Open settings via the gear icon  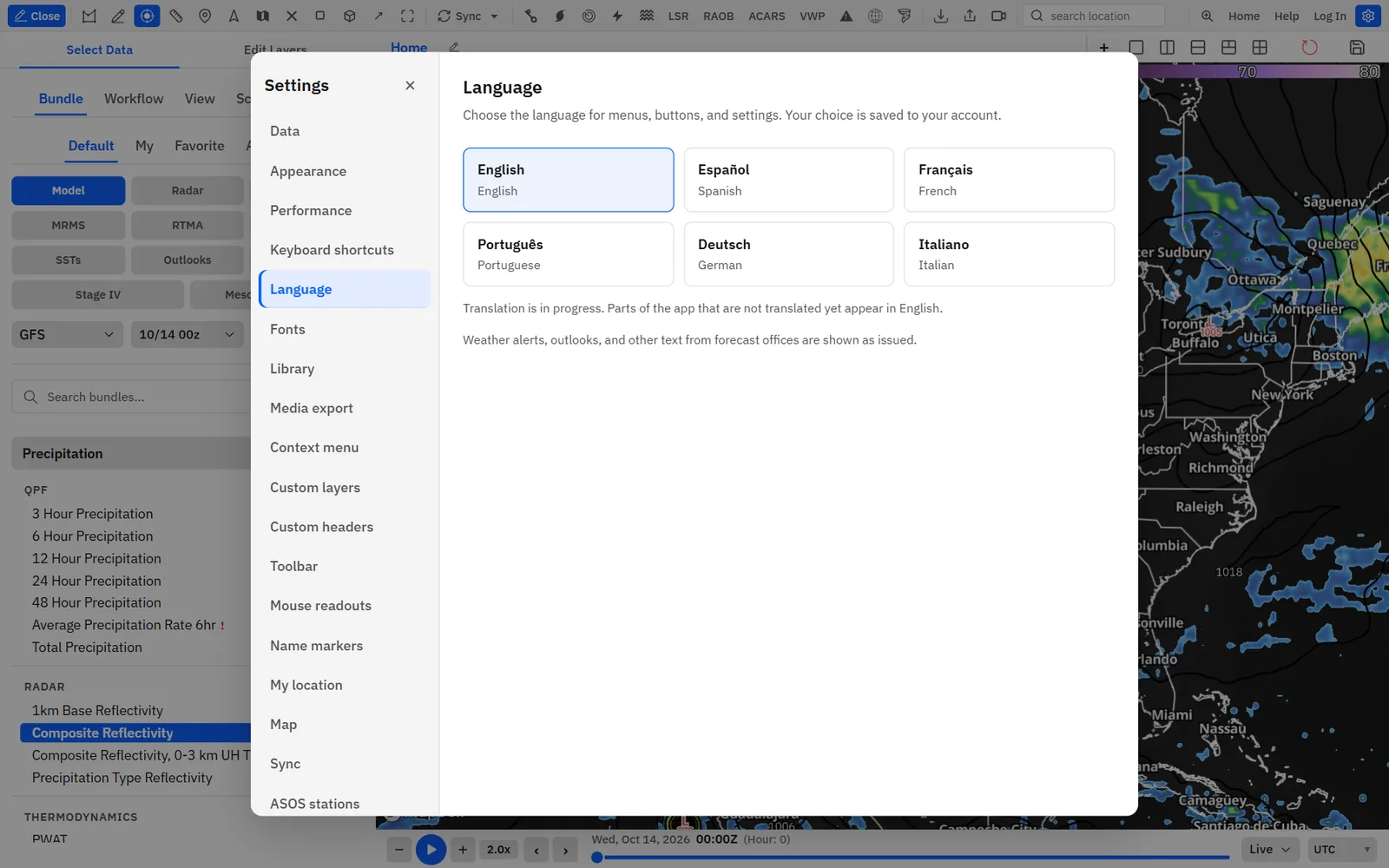[1368, 16]
